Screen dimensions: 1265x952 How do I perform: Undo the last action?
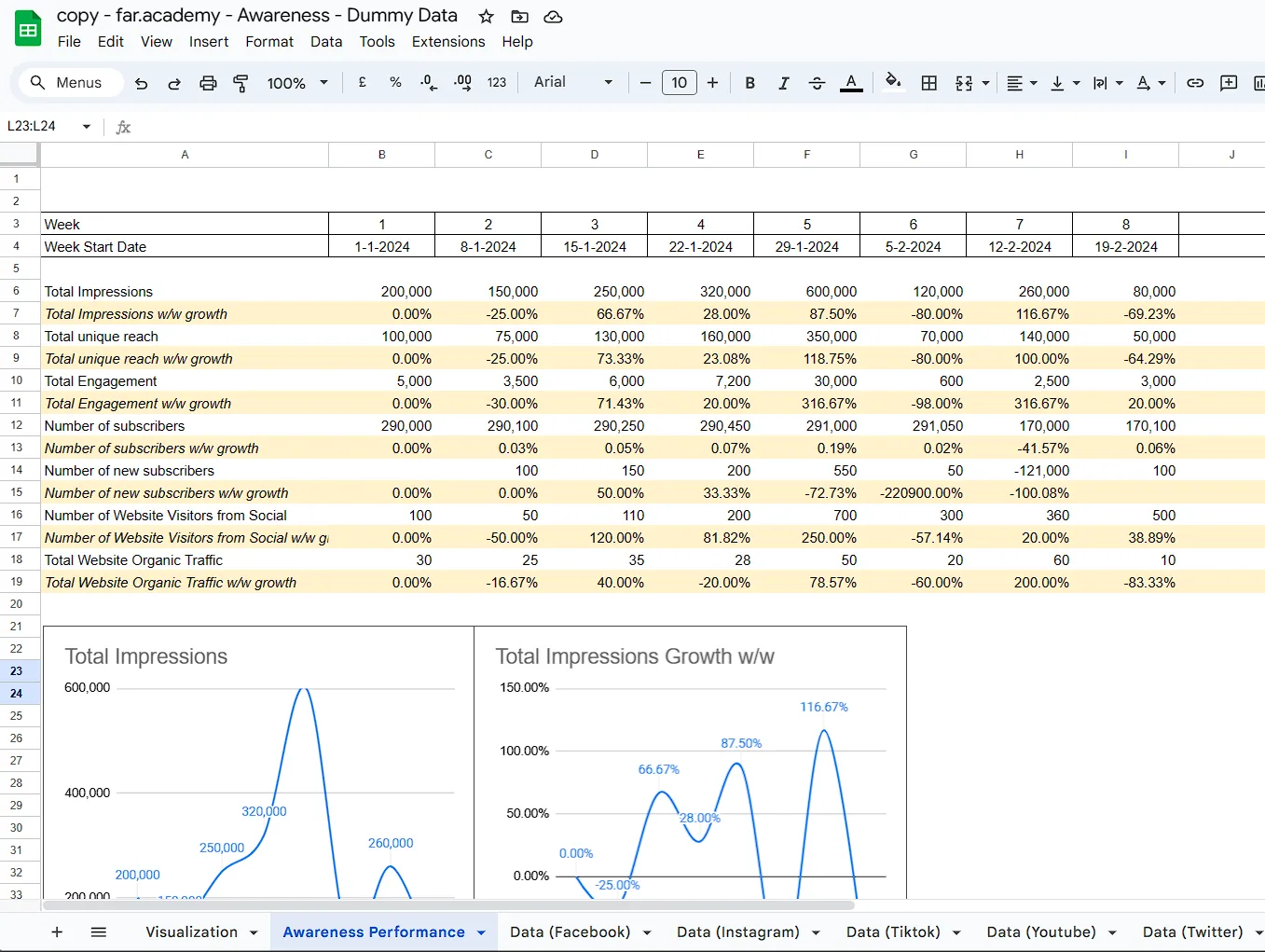pyautogui.click(x=142, y=83)
